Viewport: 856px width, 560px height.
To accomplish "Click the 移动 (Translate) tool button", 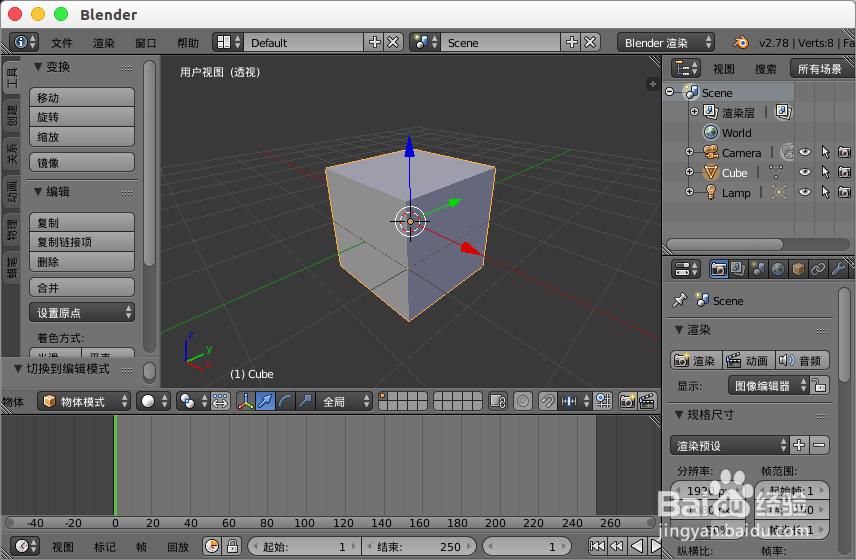I will (x=82, y=98).
